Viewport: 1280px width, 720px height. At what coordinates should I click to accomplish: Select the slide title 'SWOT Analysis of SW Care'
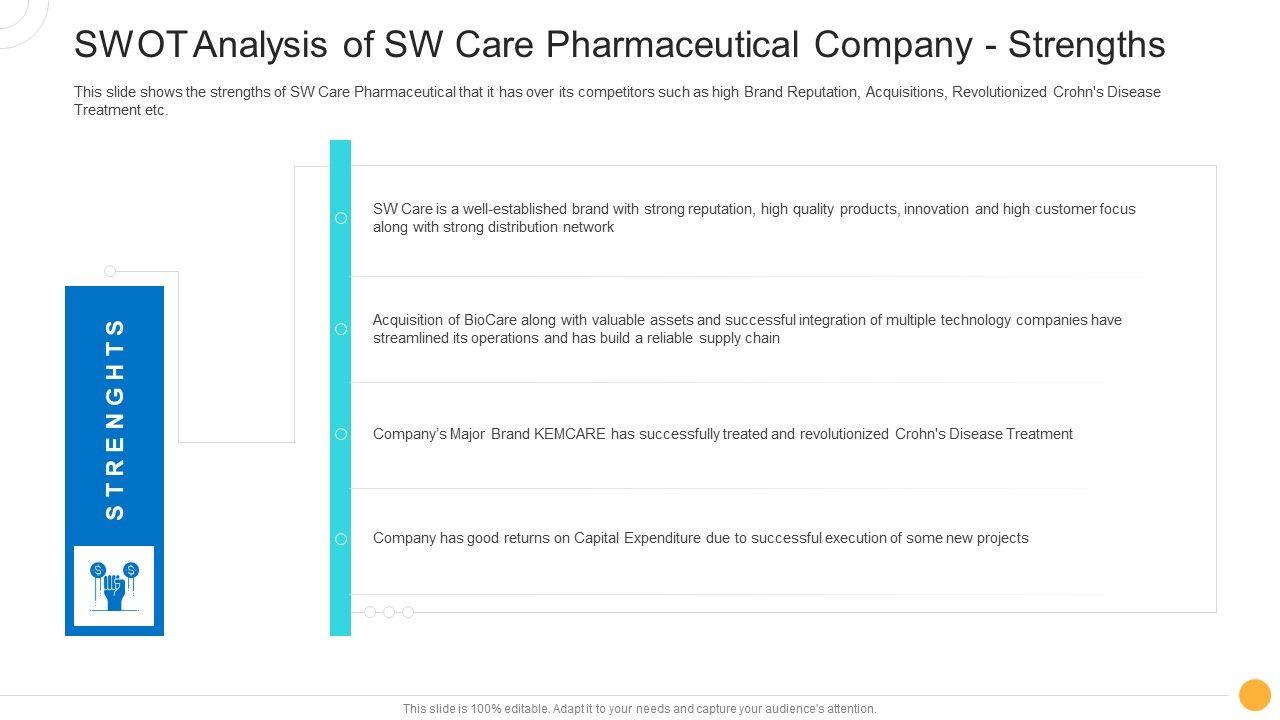point(620,45)
